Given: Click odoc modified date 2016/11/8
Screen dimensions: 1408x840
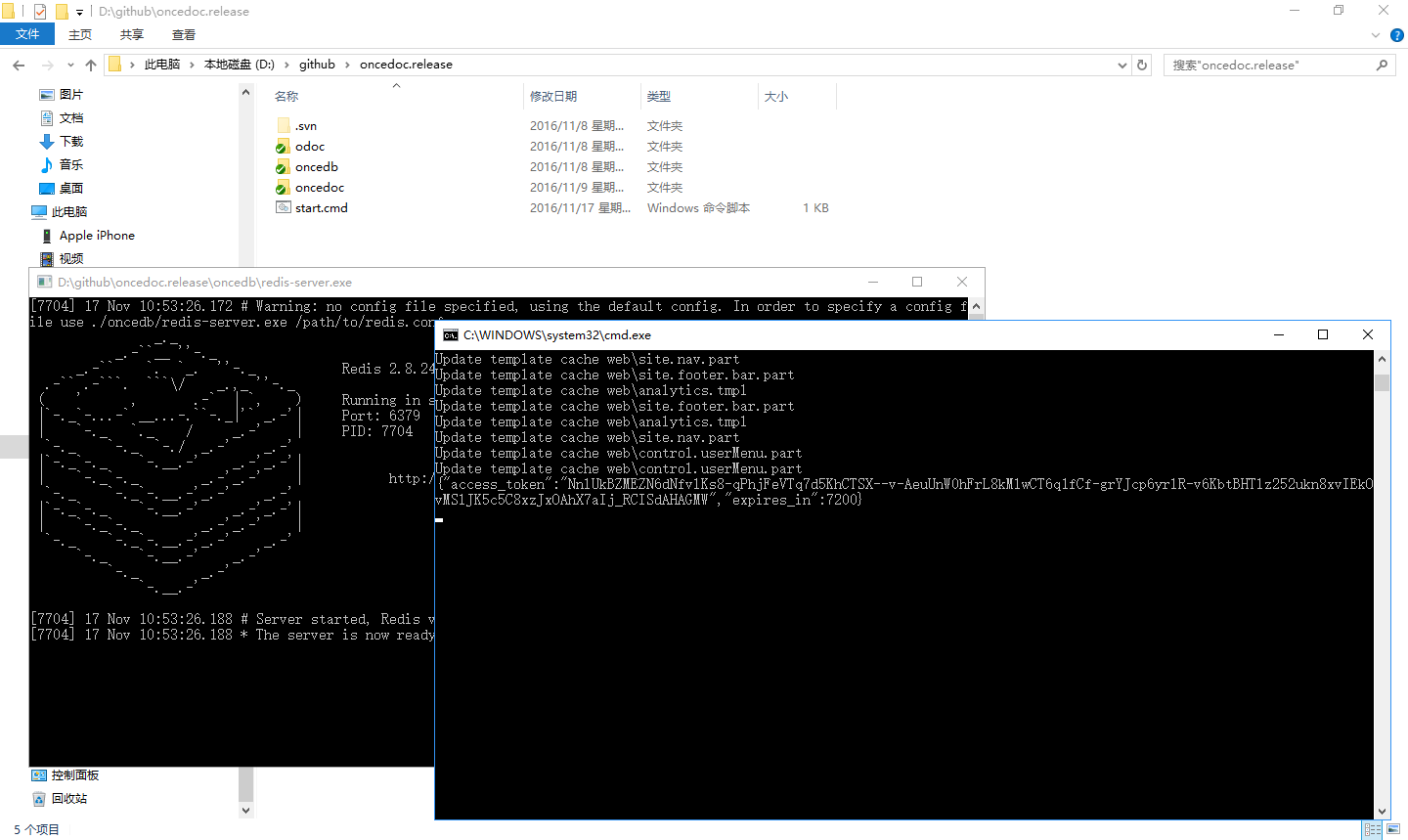Looking at the screenshot, I should pyautogui.click(x=577, y=147).
